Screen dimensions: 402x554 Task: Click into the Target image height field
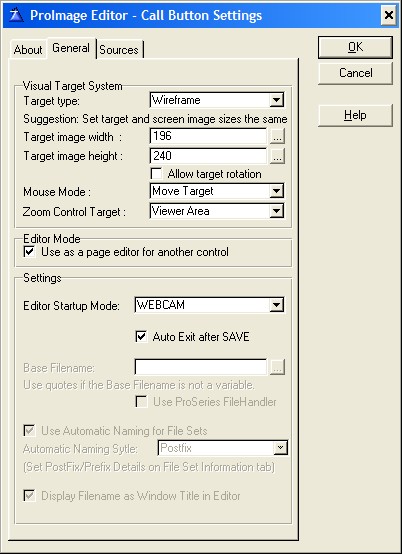[208, 156]
